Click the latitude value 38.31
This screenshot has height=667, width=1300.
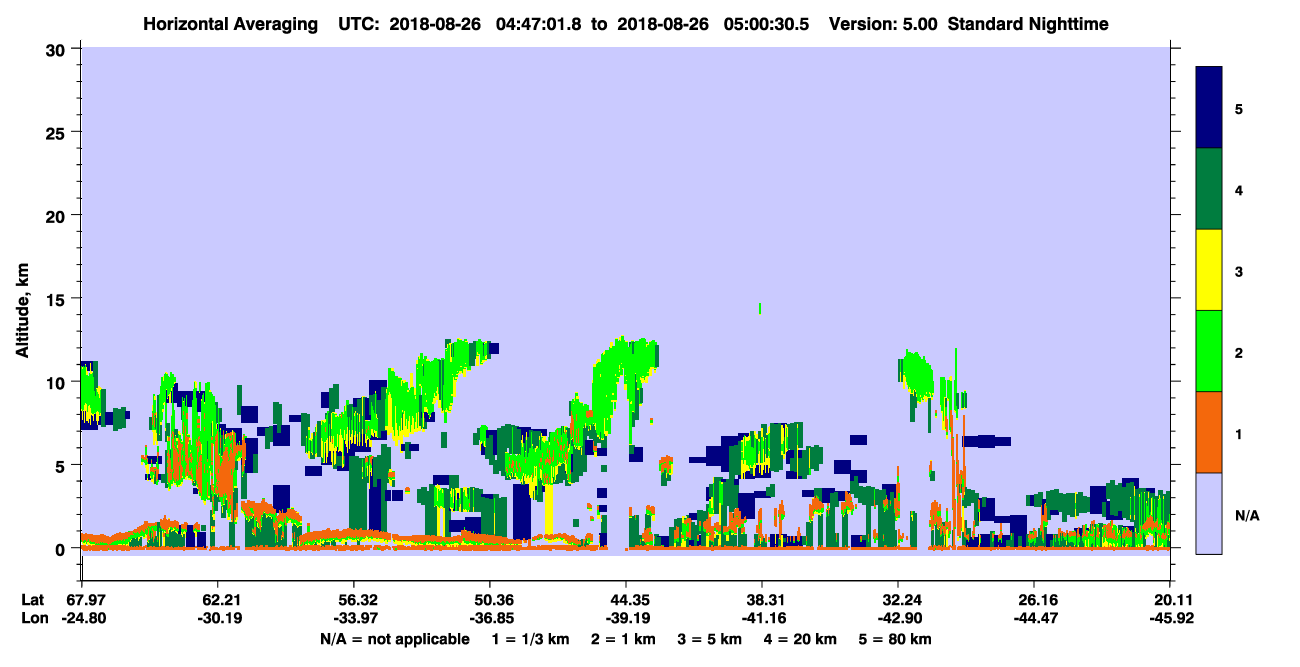click(x=762, y=601)
